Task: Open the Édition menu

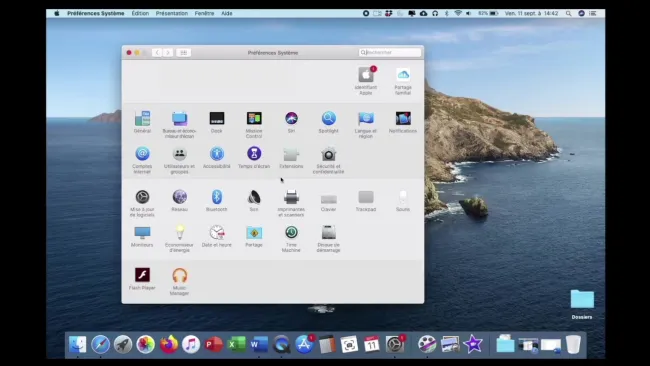Action: (x=140, y=13)
